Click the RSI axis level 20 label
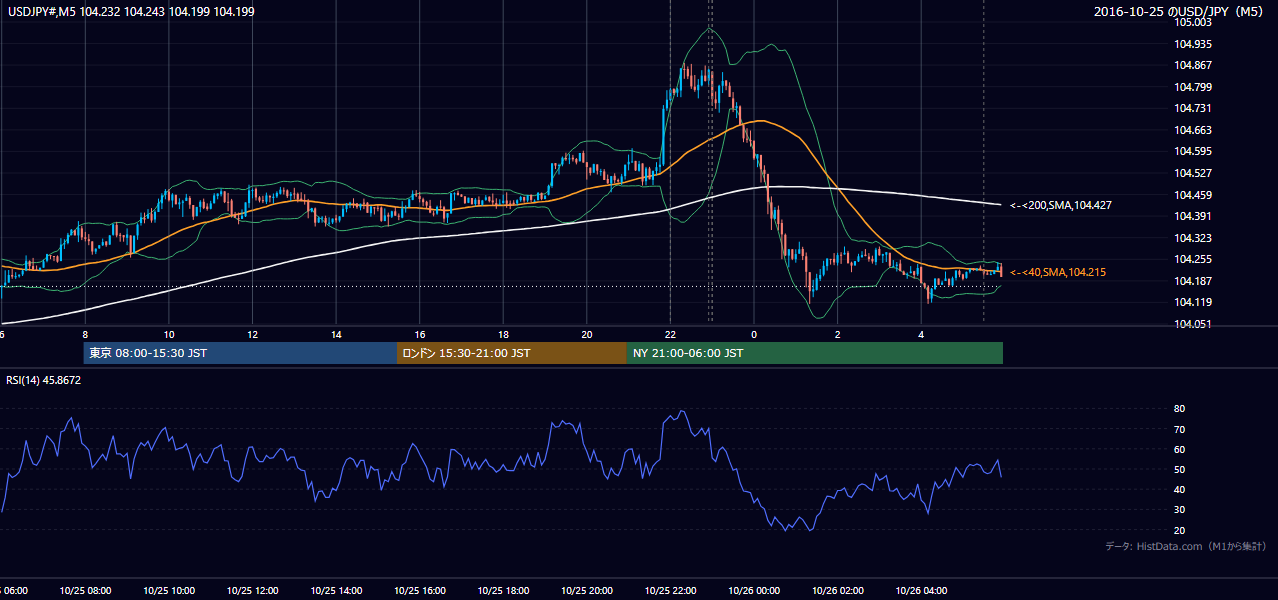The height and width of the screenshot is (600, 1278). (x=1180, y=531)
